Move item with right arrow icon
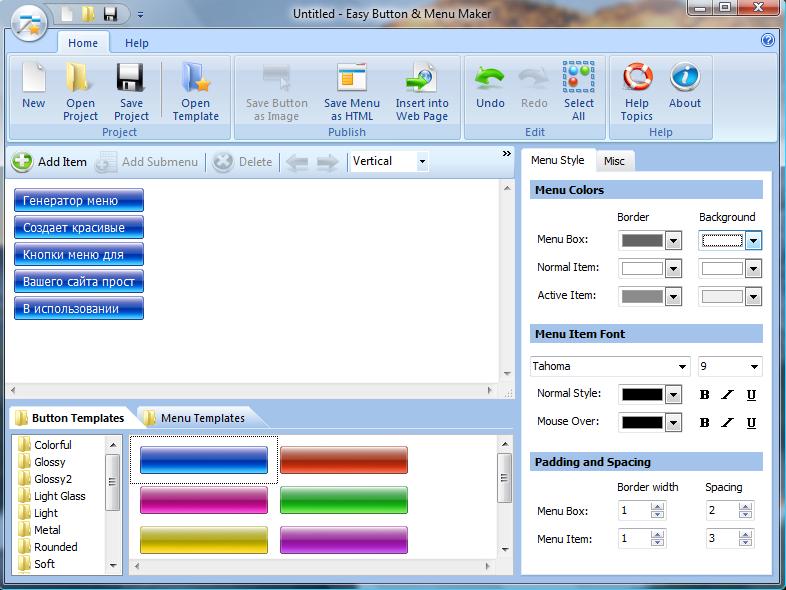Viewport: 786px width, 590px height. pos(327,162)
